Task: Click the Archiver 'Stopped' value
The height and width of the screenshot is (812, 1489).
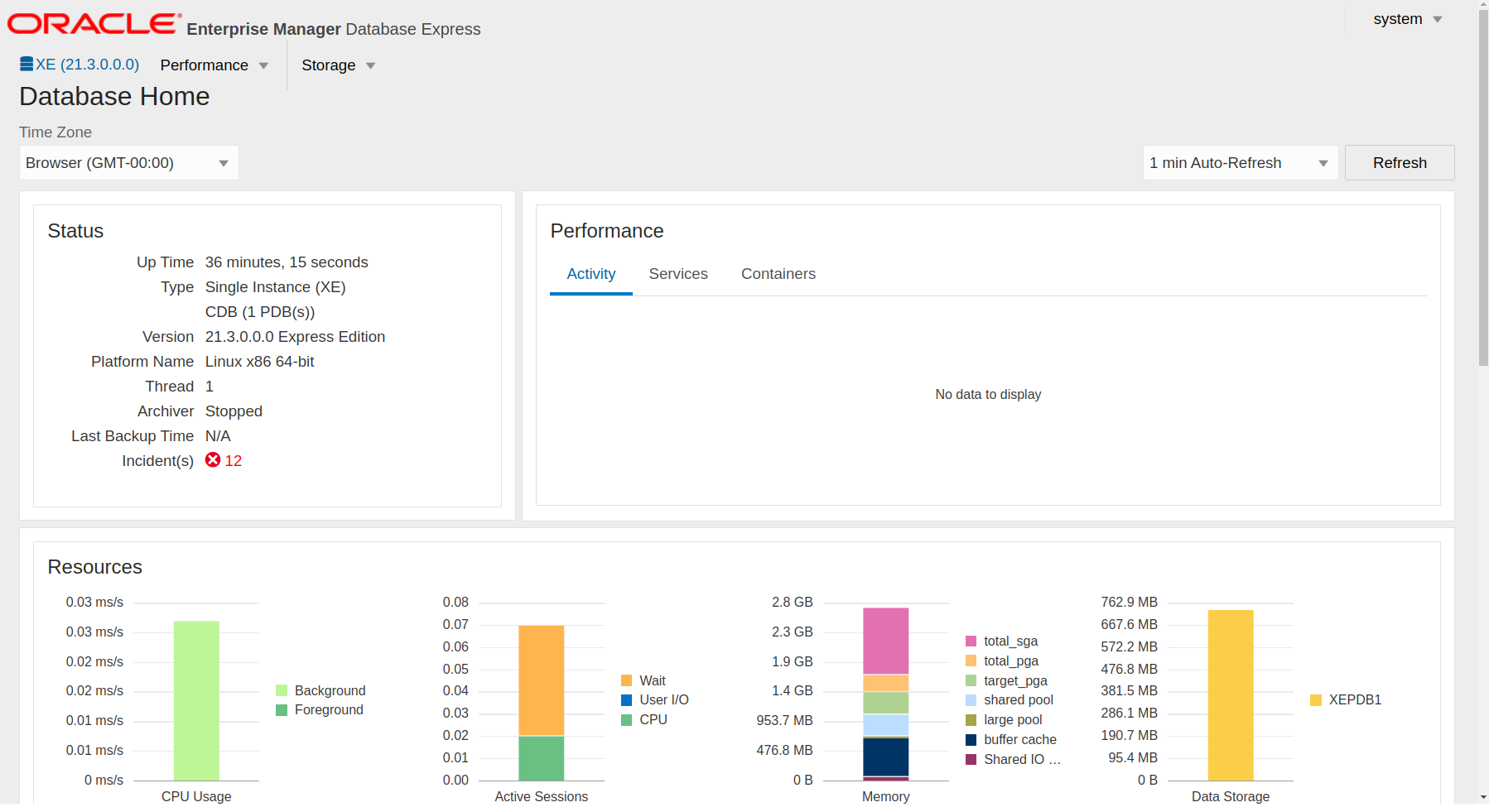Action: pyautogui.click(x=234, y=411)
